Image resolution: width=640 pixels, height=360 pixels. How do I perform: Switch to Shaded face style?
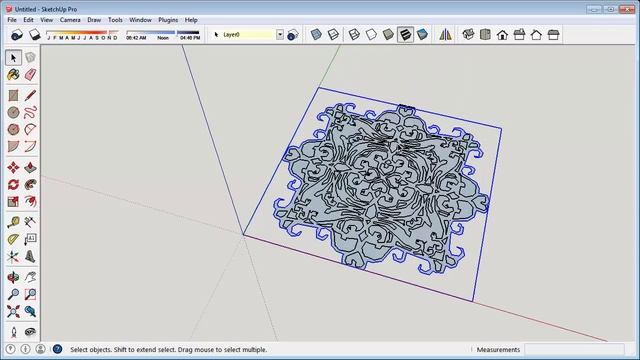click(388, 34)
